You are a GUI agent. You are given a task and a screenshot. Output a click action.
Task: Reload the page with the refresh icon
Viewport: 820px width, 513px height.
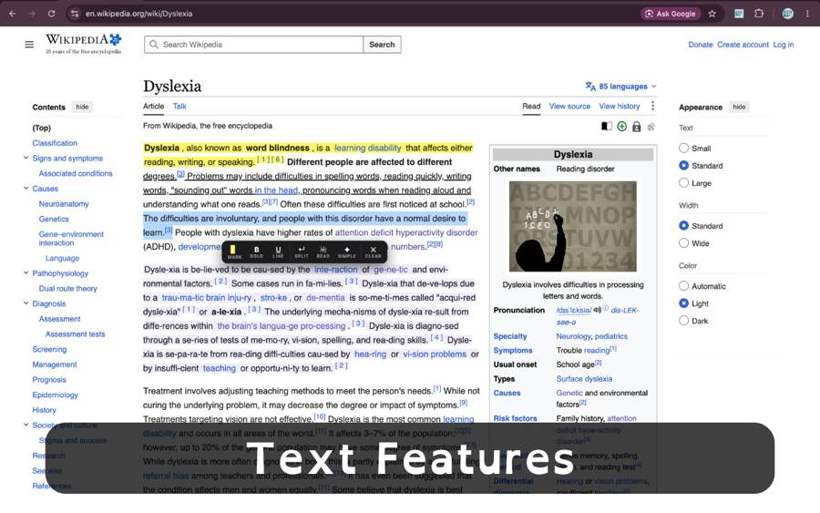pyautogui.click(x=51, y=14)
